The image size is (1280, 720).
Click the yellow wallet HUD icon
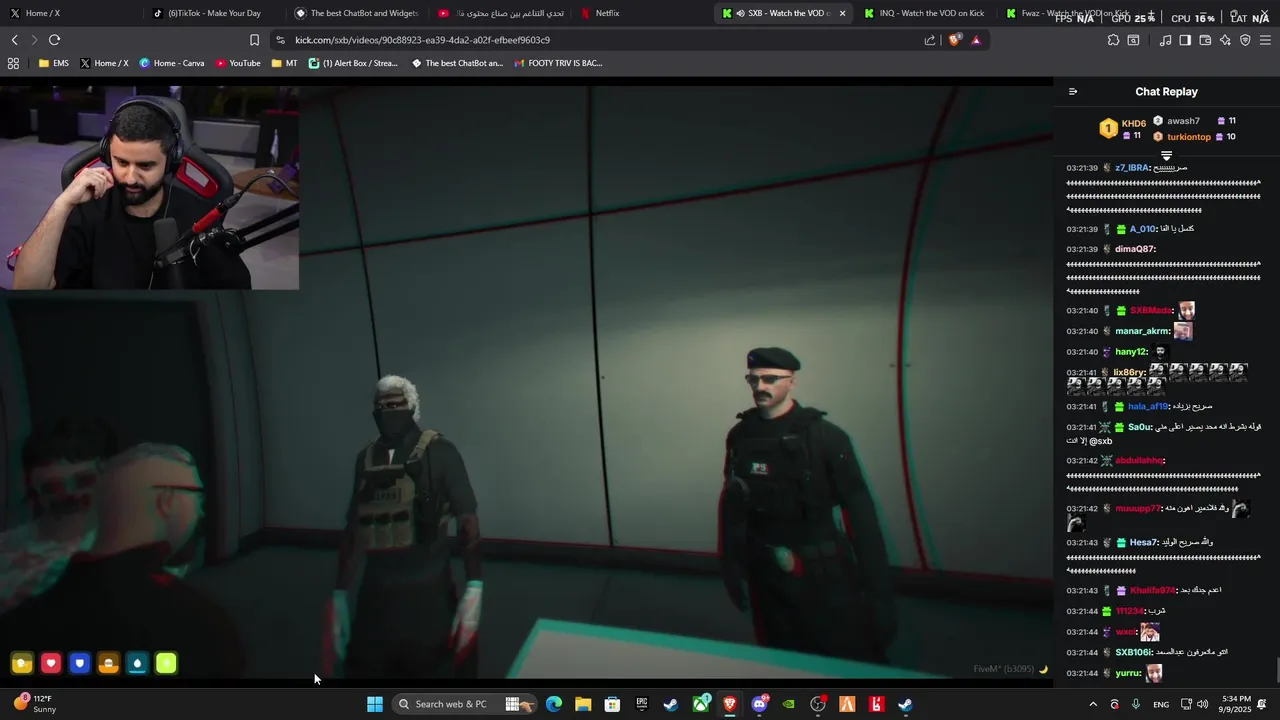[22, 663]
